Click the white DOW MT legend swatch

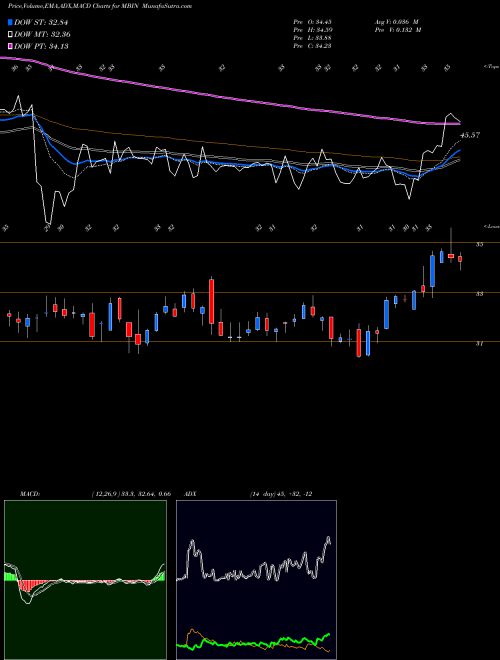click(10, 34)
